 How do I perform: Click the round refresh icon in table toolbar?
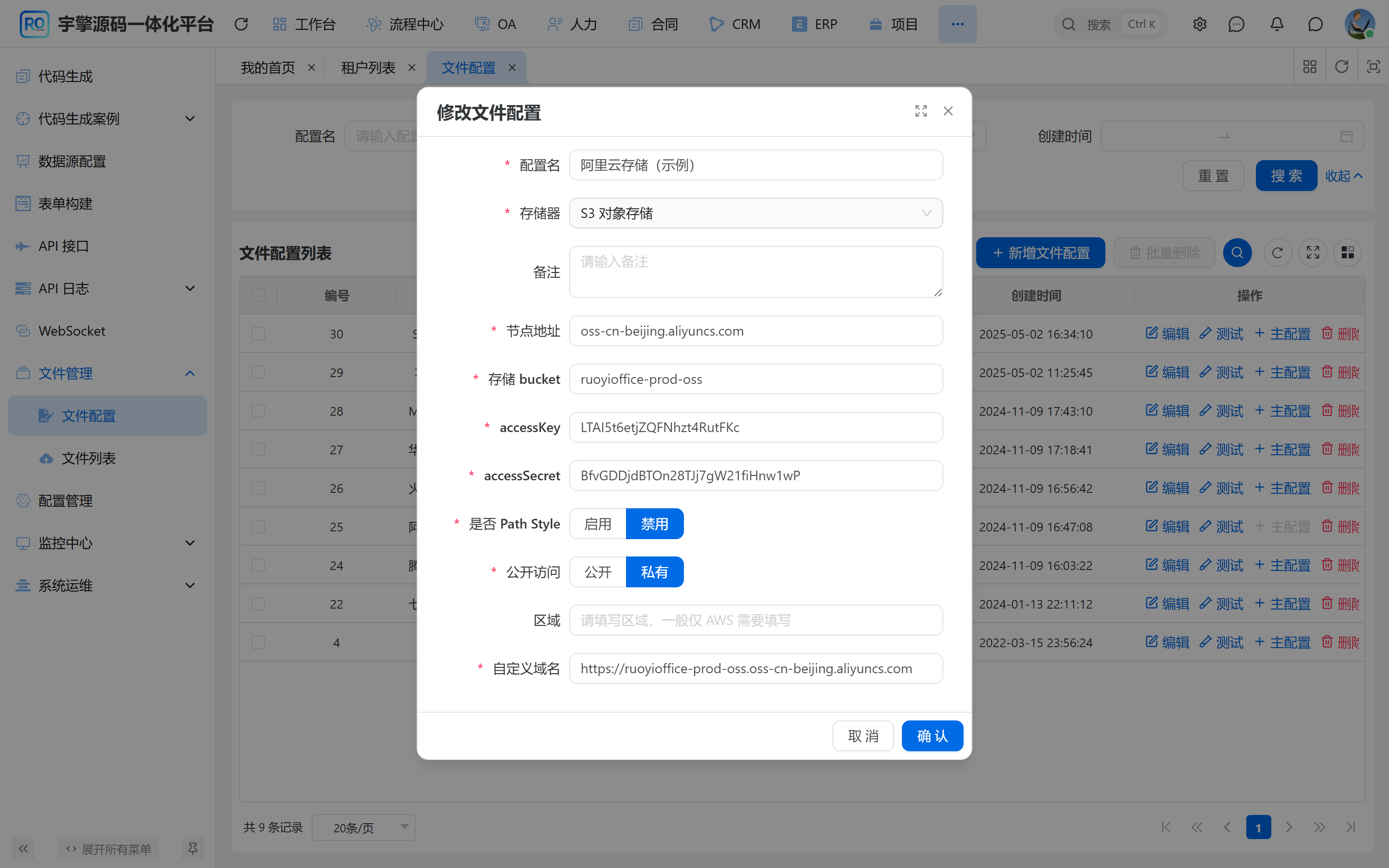coord(1277,253)
